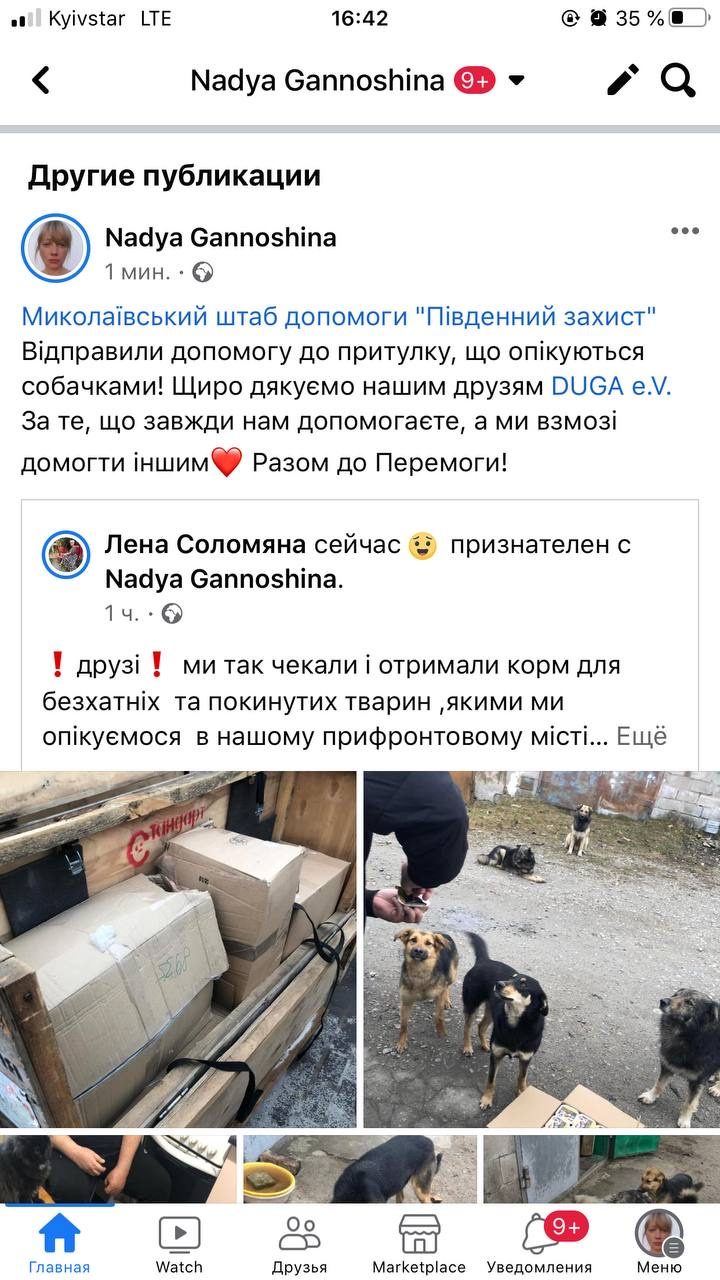Expand post text with Ещё
Screen dimensions: 720x1280
641,737
